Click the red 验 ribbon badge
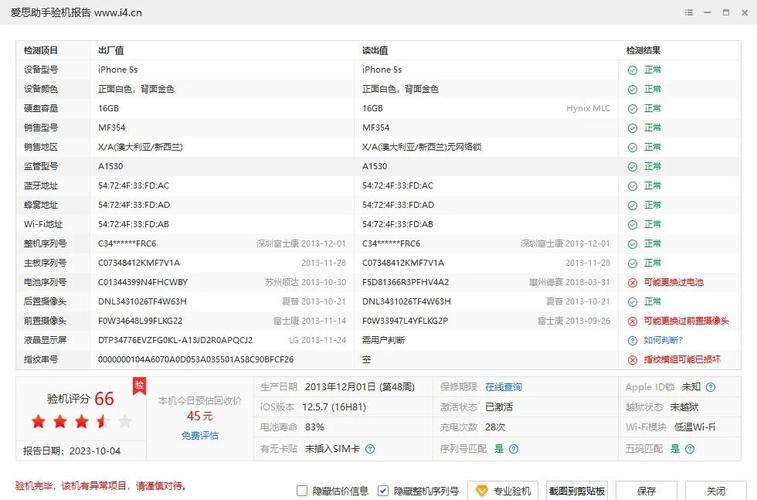 point(139,386)
